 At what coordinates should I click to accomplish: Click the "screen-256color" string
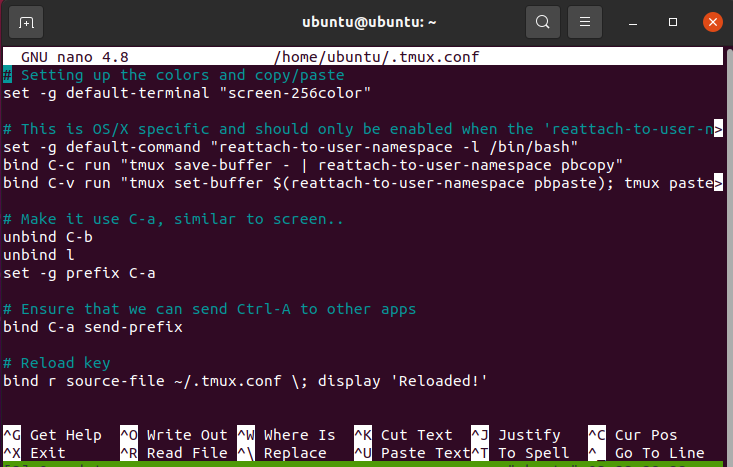(295, 93)
